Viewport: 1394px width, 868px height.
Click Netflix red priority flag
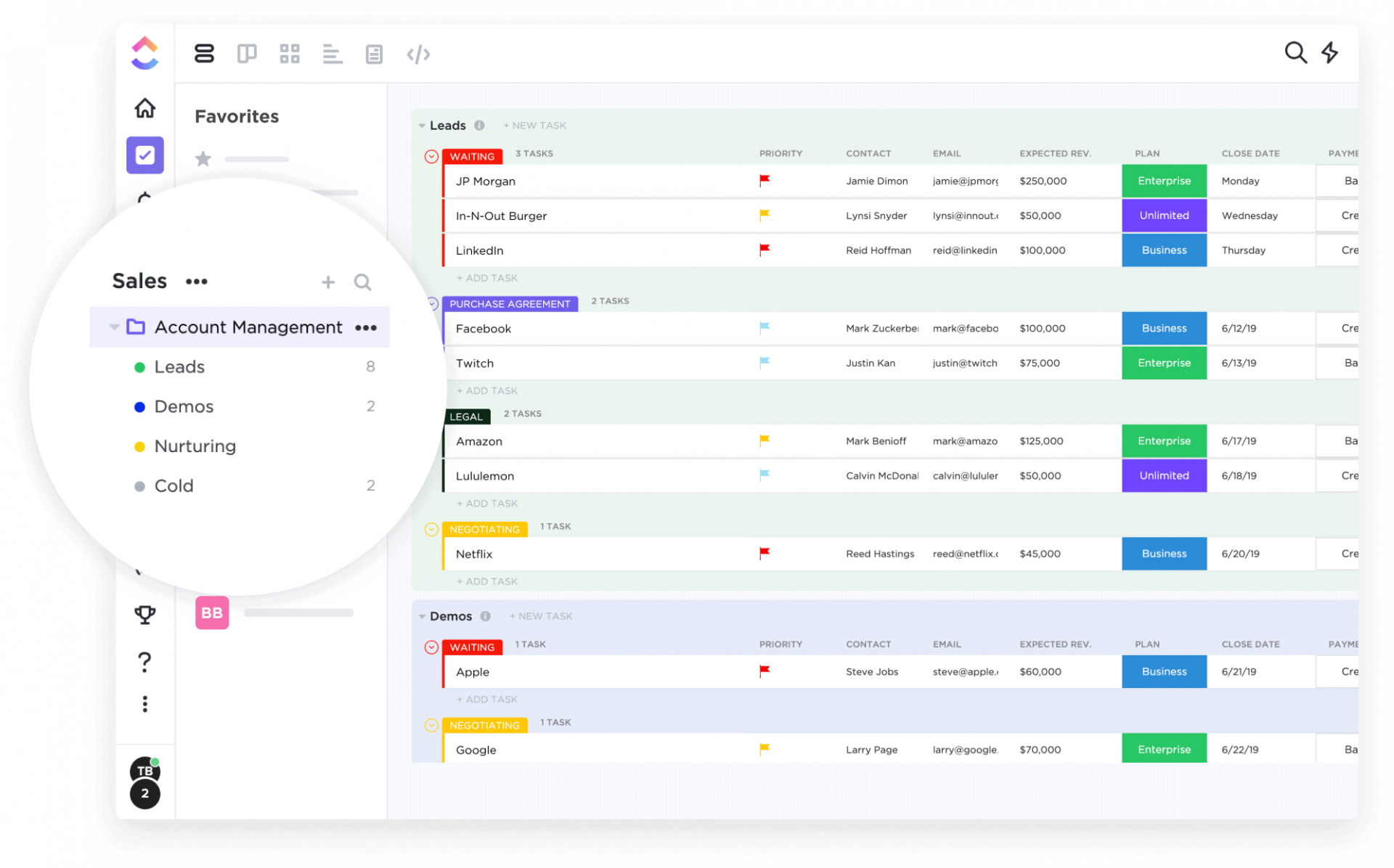(x=765, y=553)
